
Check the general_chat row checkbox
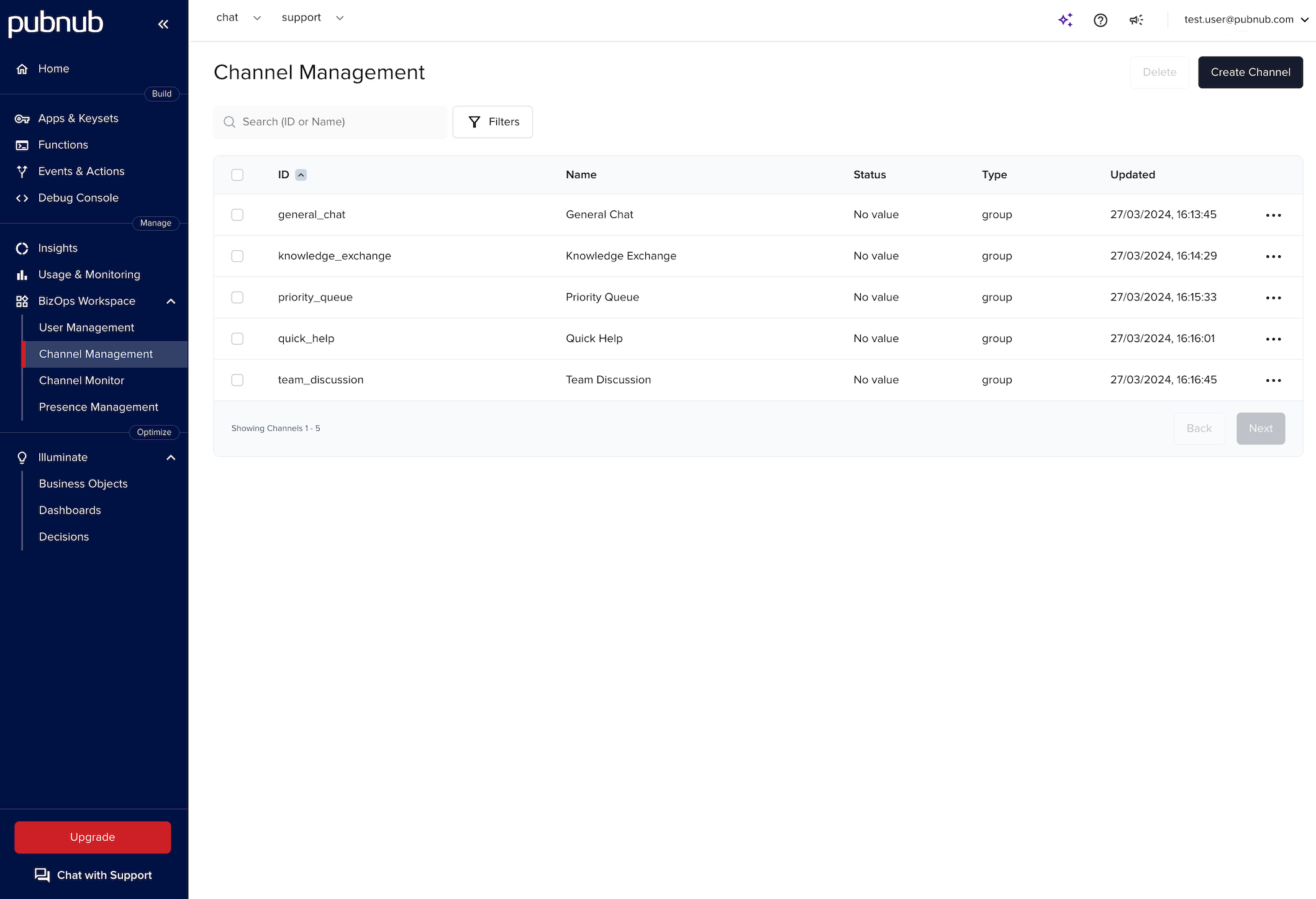point(237,215)
